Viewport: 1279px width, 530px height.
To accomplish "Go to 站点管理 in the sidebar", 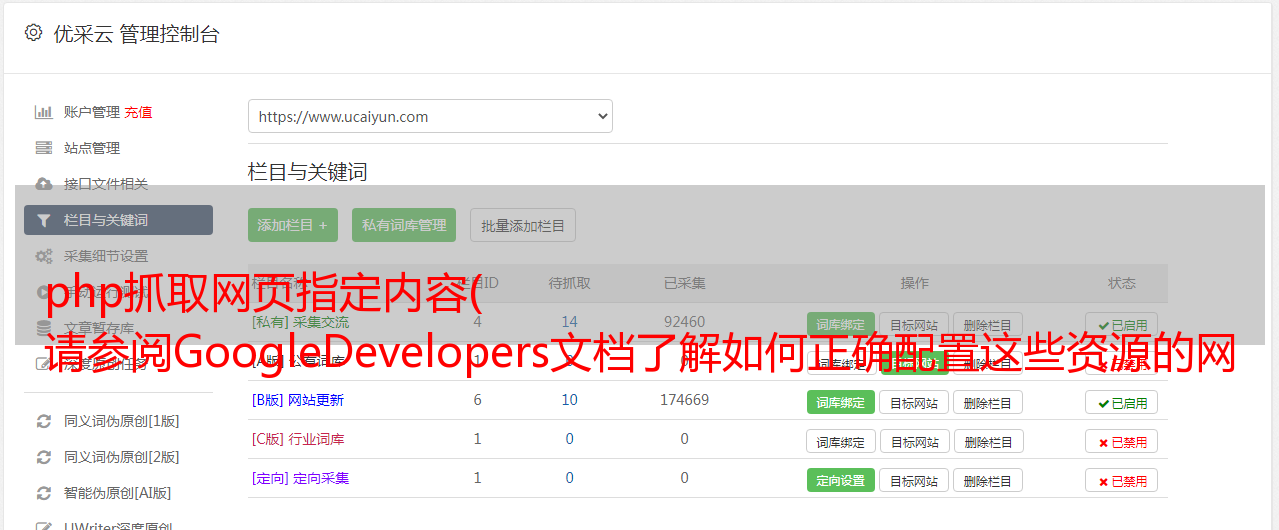I will [x=92, y=148].
